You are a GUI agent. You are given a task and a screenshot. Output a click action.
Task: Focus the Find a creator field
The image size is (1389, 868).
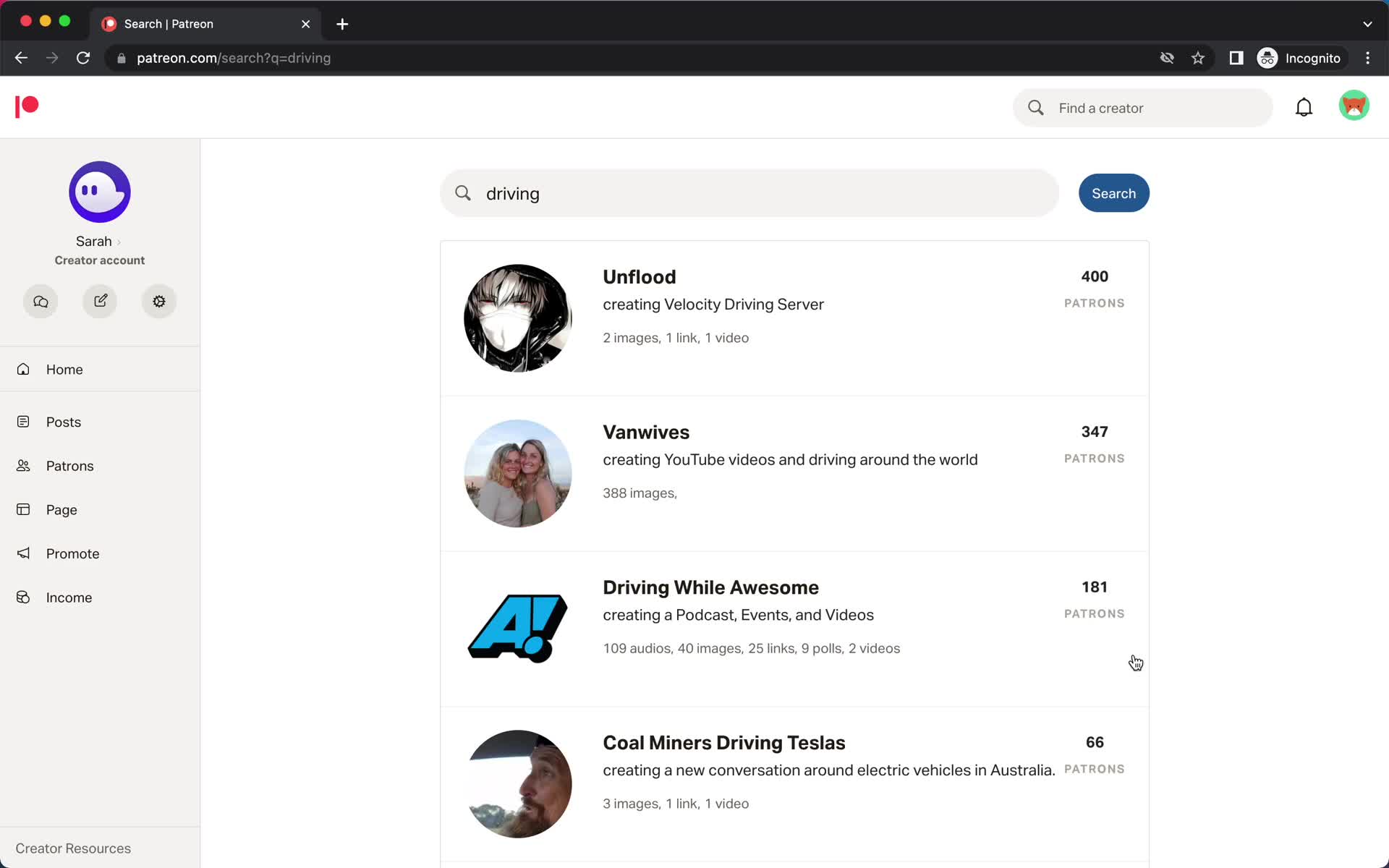(x=1143, y=108)
